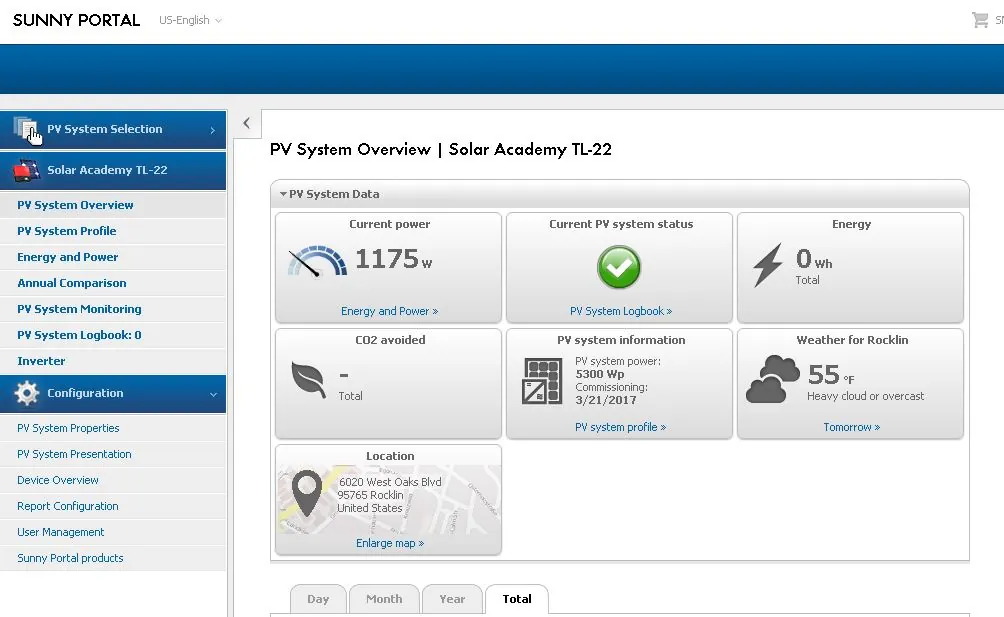
Task: Click the cloudy weather icon
Action: click(x=773, y=379)
